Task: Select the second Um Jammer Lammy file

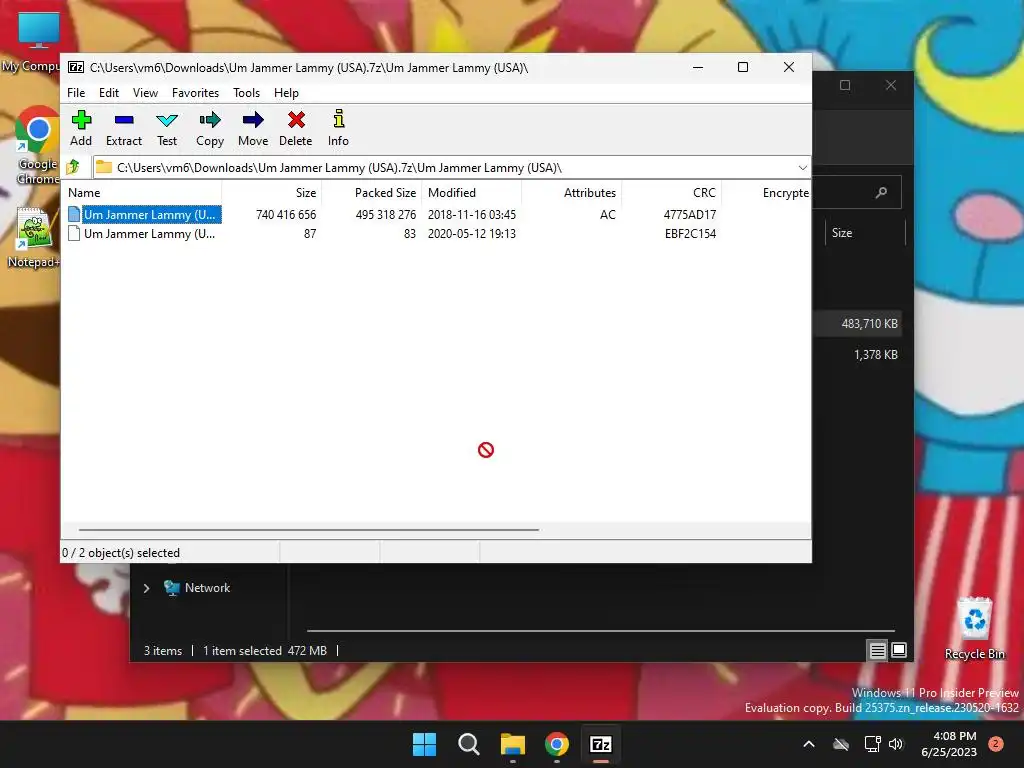Action: 150,234
